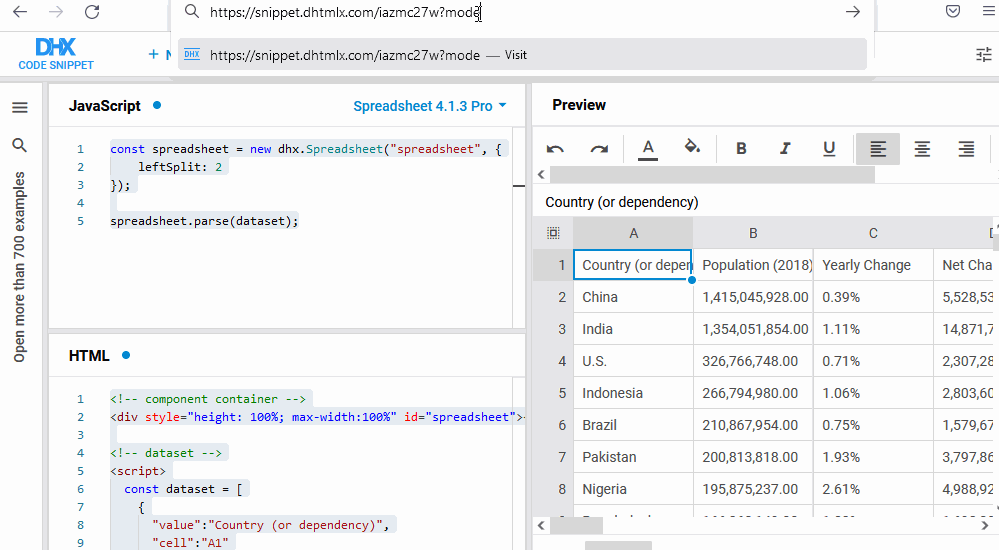This screenshot has height=550, width=999.
Task: Click the const dataset code line
Action: coord(183,489)
